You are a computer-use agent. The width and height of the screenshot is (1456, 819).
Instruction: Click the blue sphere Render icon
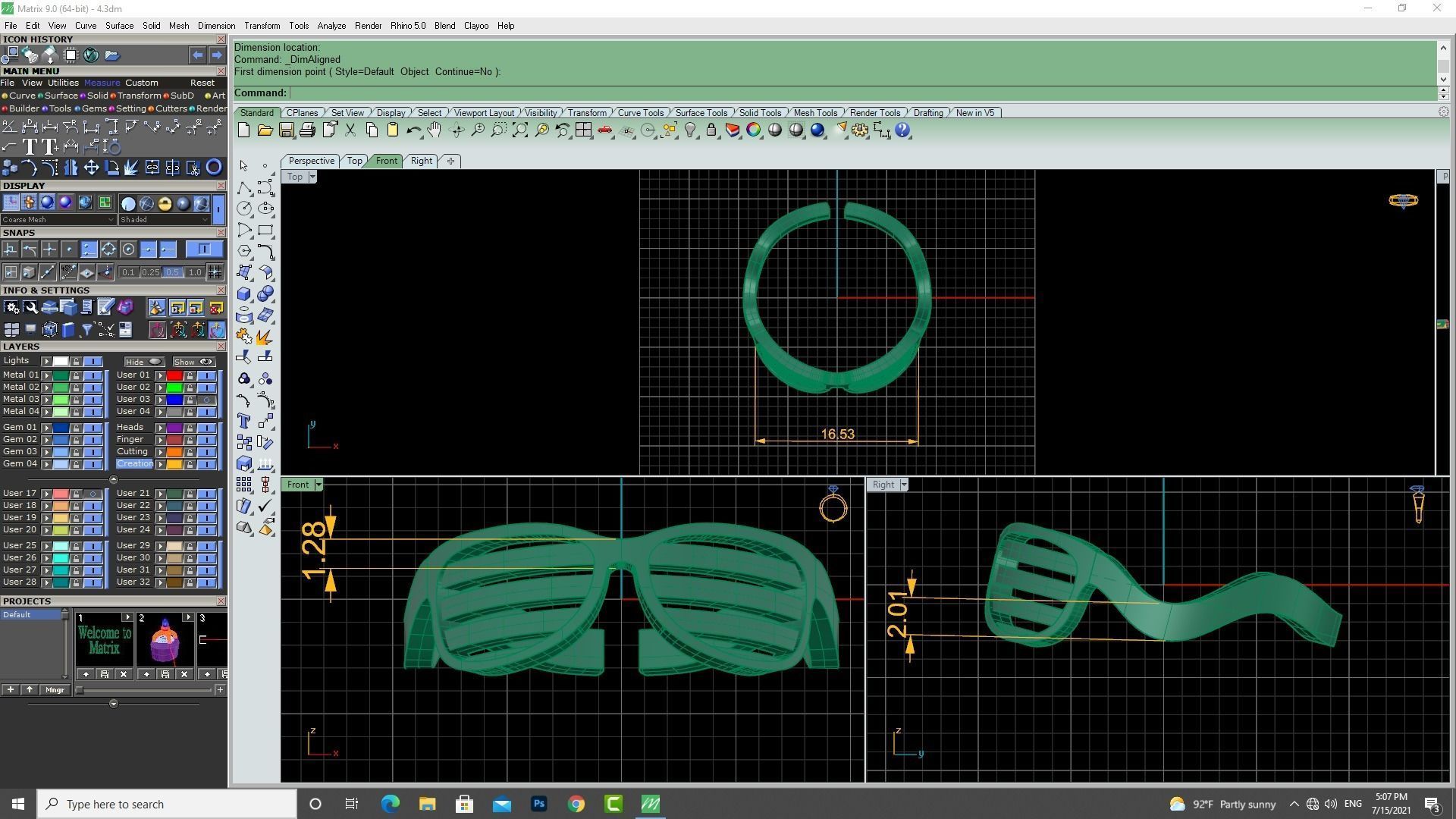click(817, 130)
